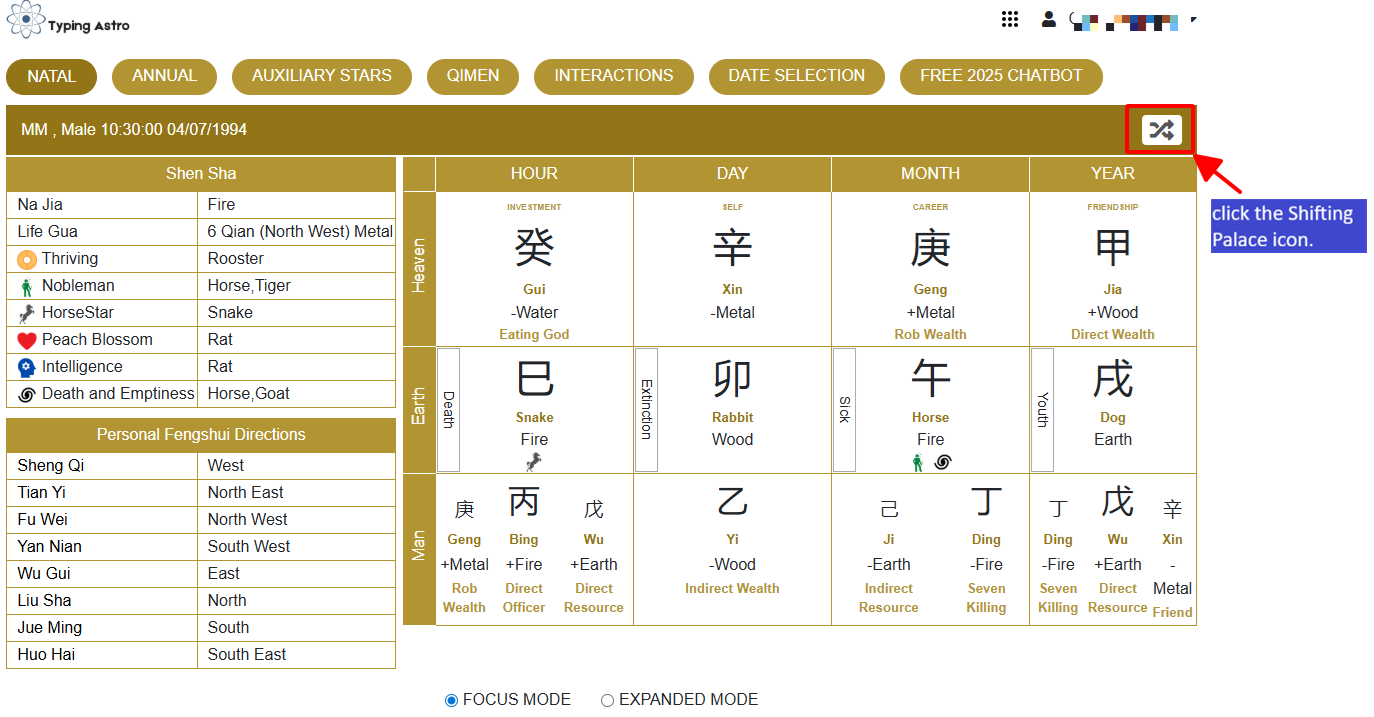Screen dimensions: 1374x717
Task: Click the DATE SELECTION button
Action: click(x=796, y=76)
